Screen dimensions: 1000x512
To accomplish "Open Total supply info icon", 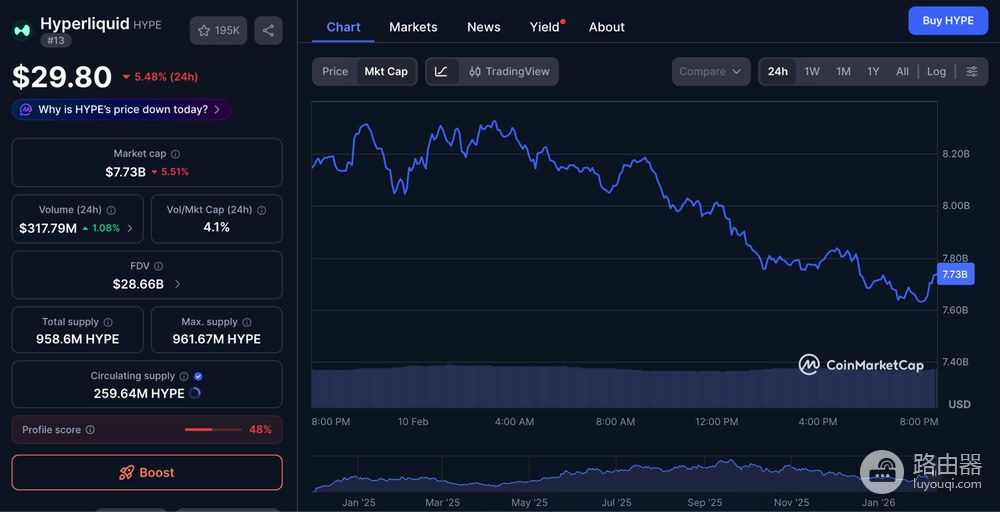I will coord(108,322).
